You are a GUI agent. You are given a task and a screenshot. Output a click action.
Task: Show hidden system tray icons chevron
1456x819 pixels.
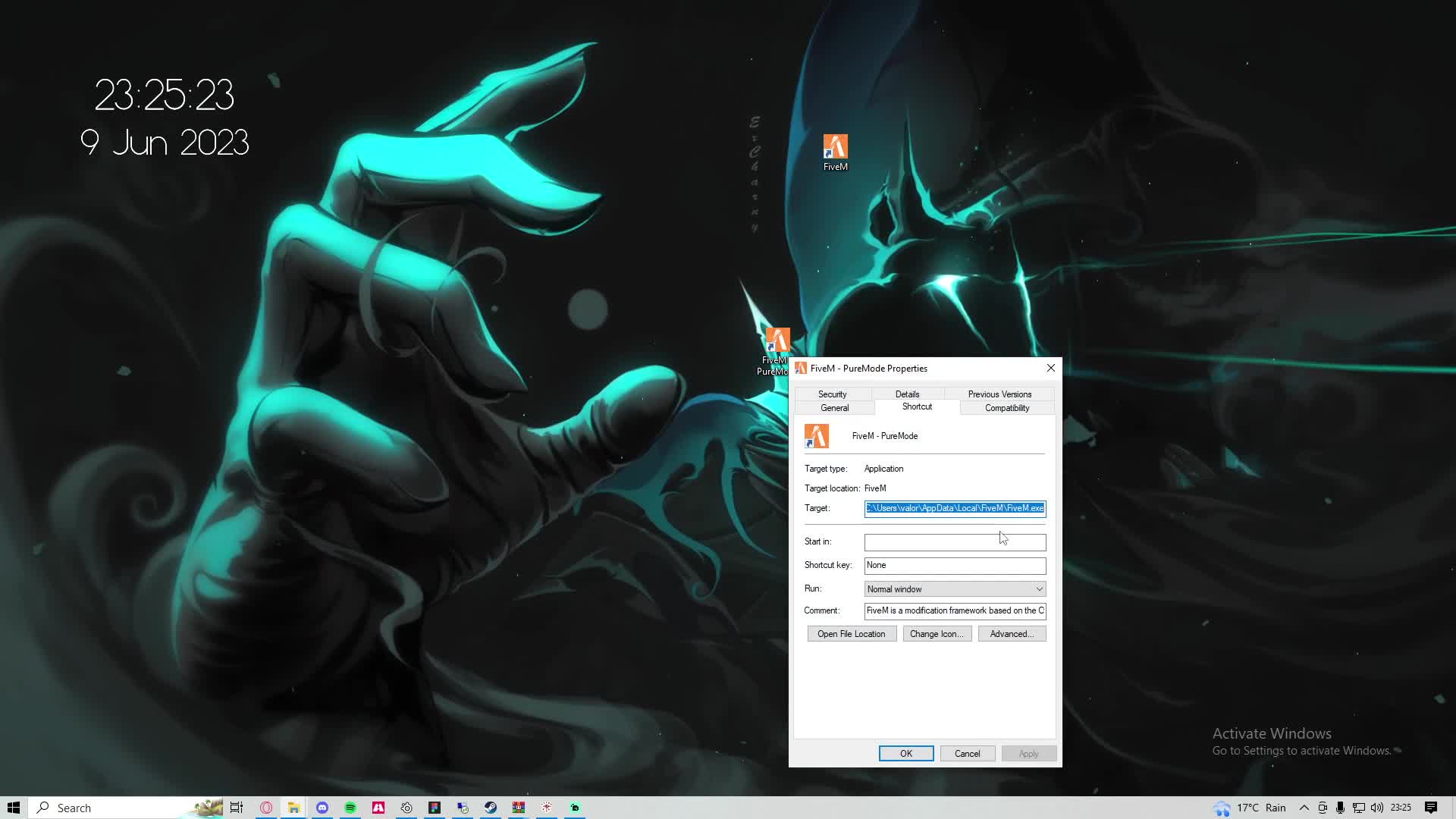1304,808
